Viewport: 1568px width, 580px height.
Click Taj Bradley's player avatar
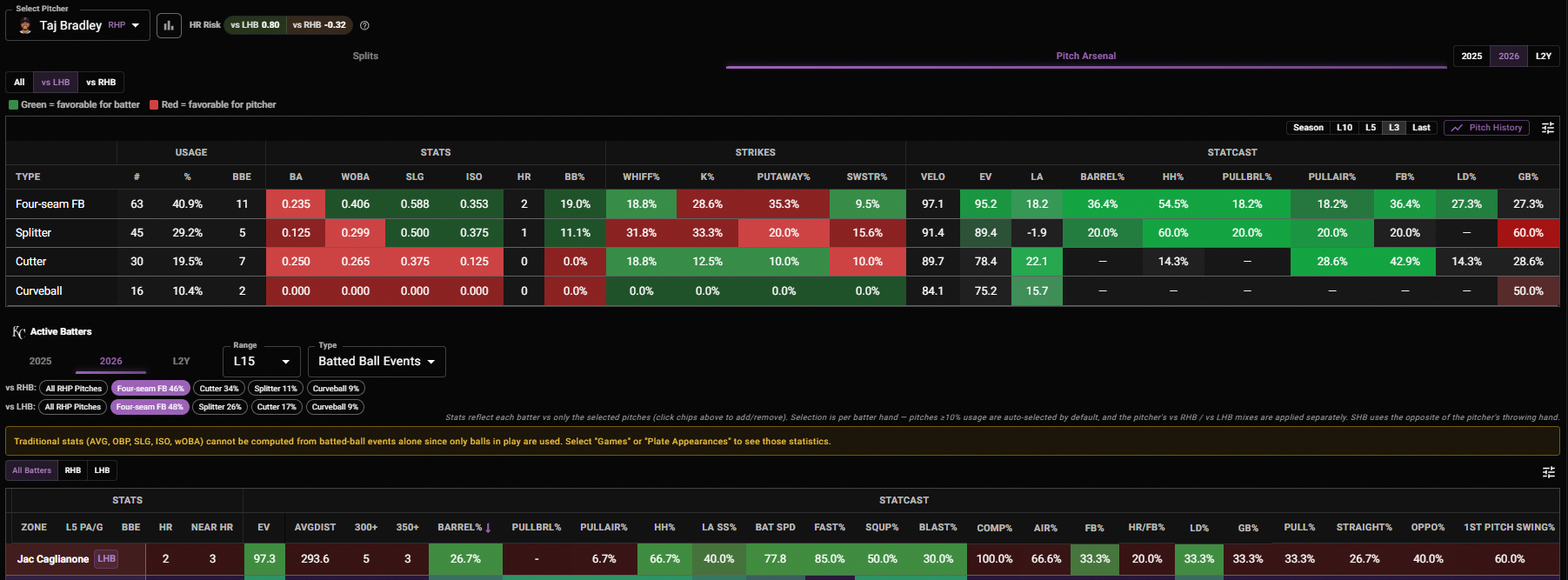pyautogui.click(x=25, y=25)
